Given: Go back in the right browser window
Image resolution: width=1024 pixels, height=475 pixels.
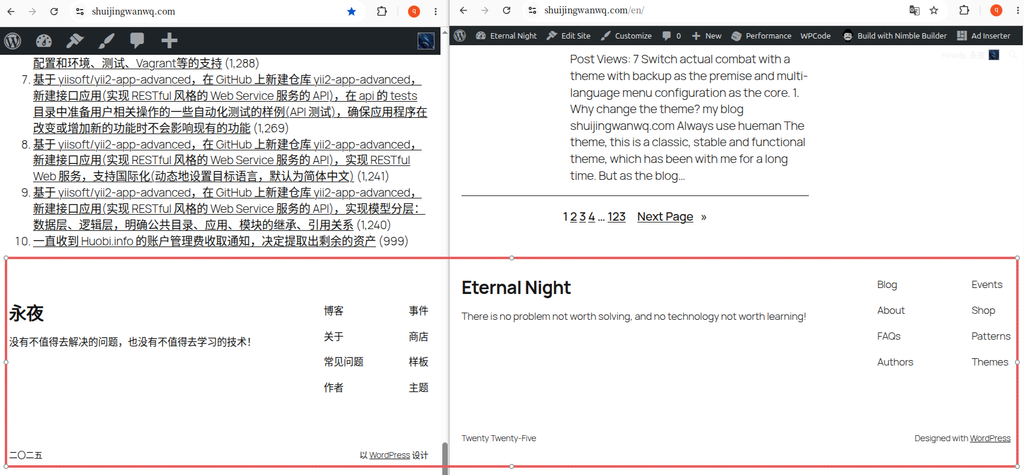Looking at the screenshot, I should click(x=463, y=10).
